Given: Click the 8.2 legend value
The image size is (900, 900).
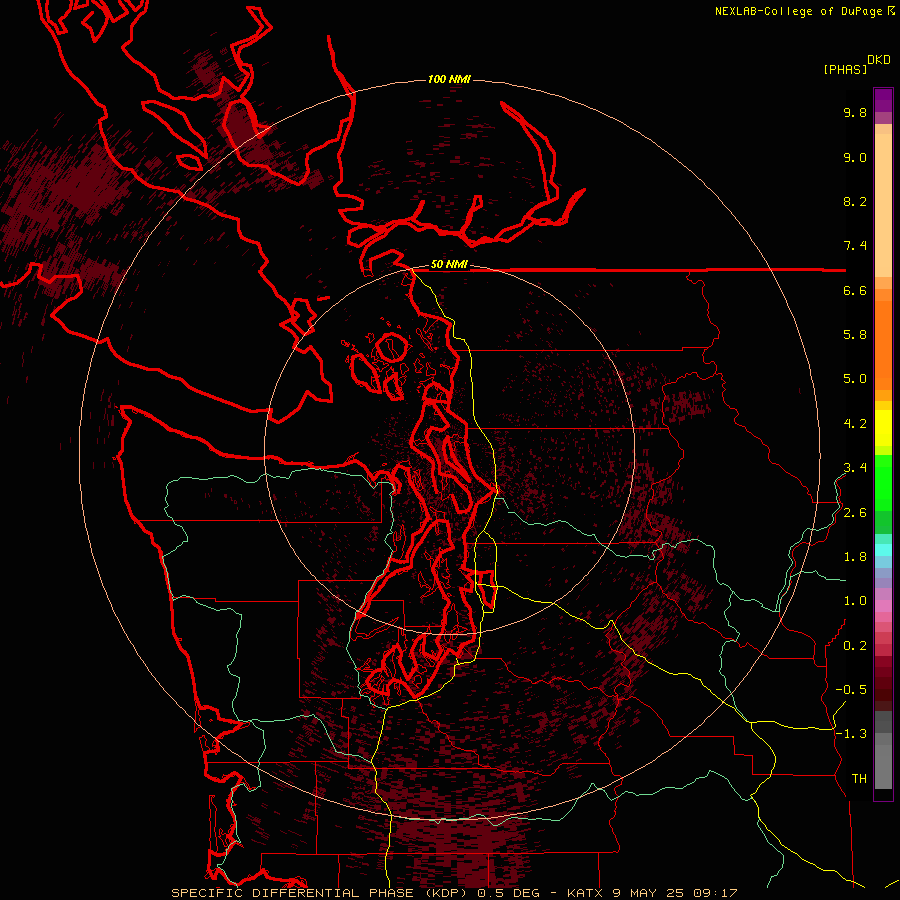Looking at the screenshot, I should [855, 201].
